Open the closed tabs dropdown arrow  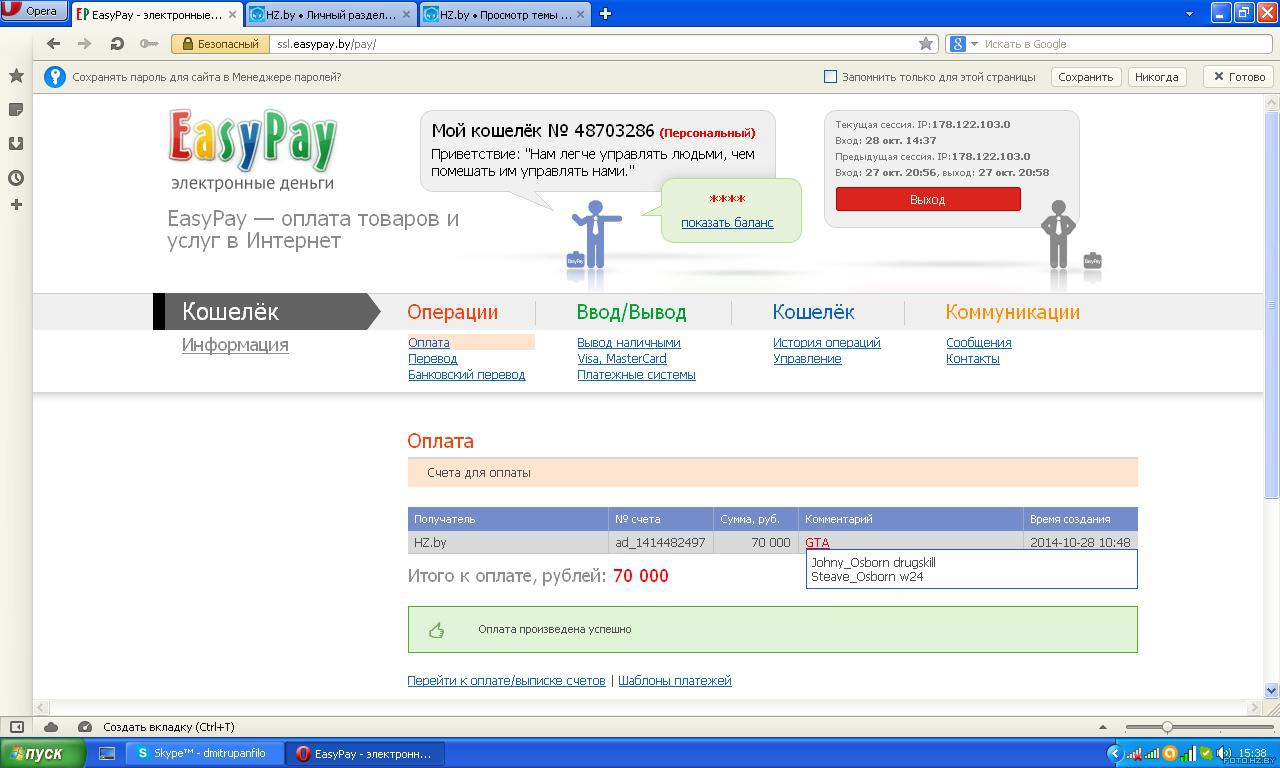click(1189, 14)
